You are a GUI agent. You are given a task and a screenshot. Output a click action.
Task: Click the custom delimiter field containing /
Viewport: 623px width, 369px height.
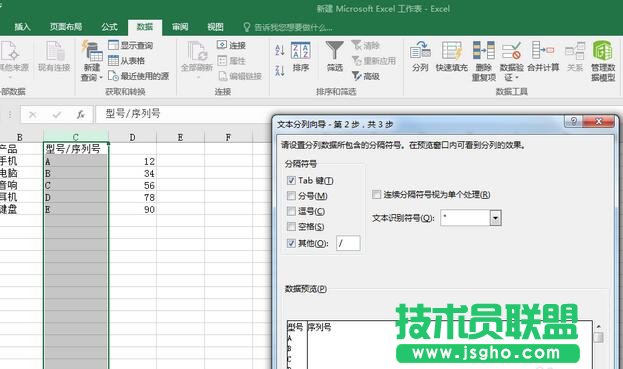coord(348,243)
